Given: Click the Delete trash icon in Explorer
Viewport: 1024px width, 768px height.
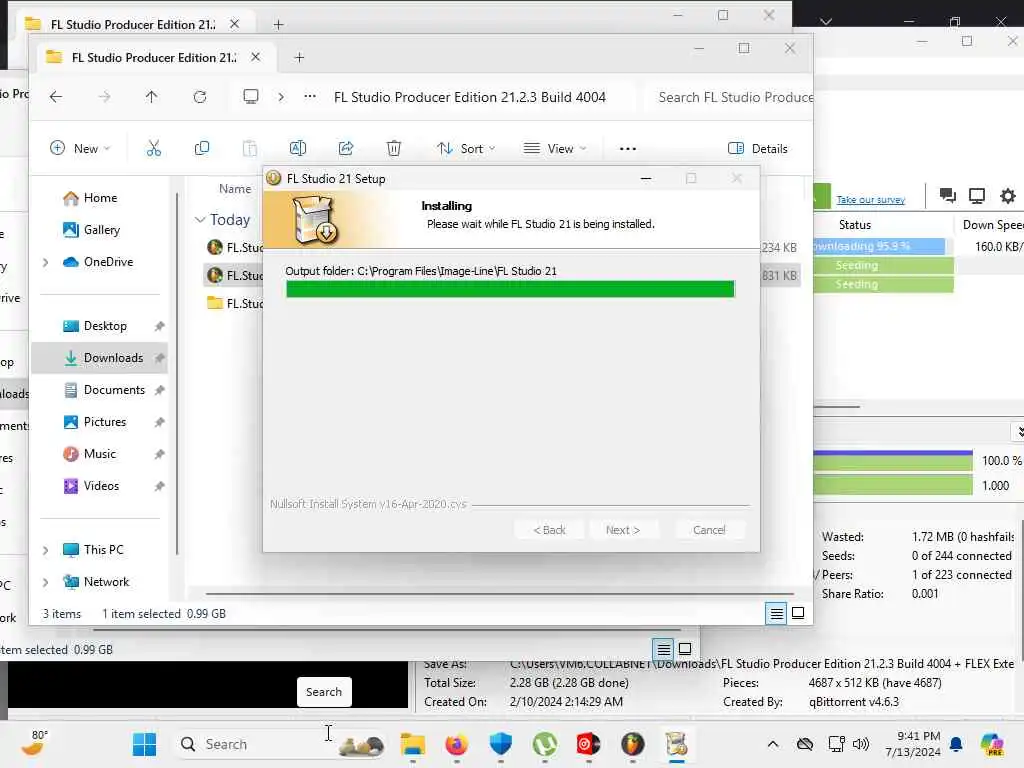Looking at the screenshot, I should tap(394, 149).
